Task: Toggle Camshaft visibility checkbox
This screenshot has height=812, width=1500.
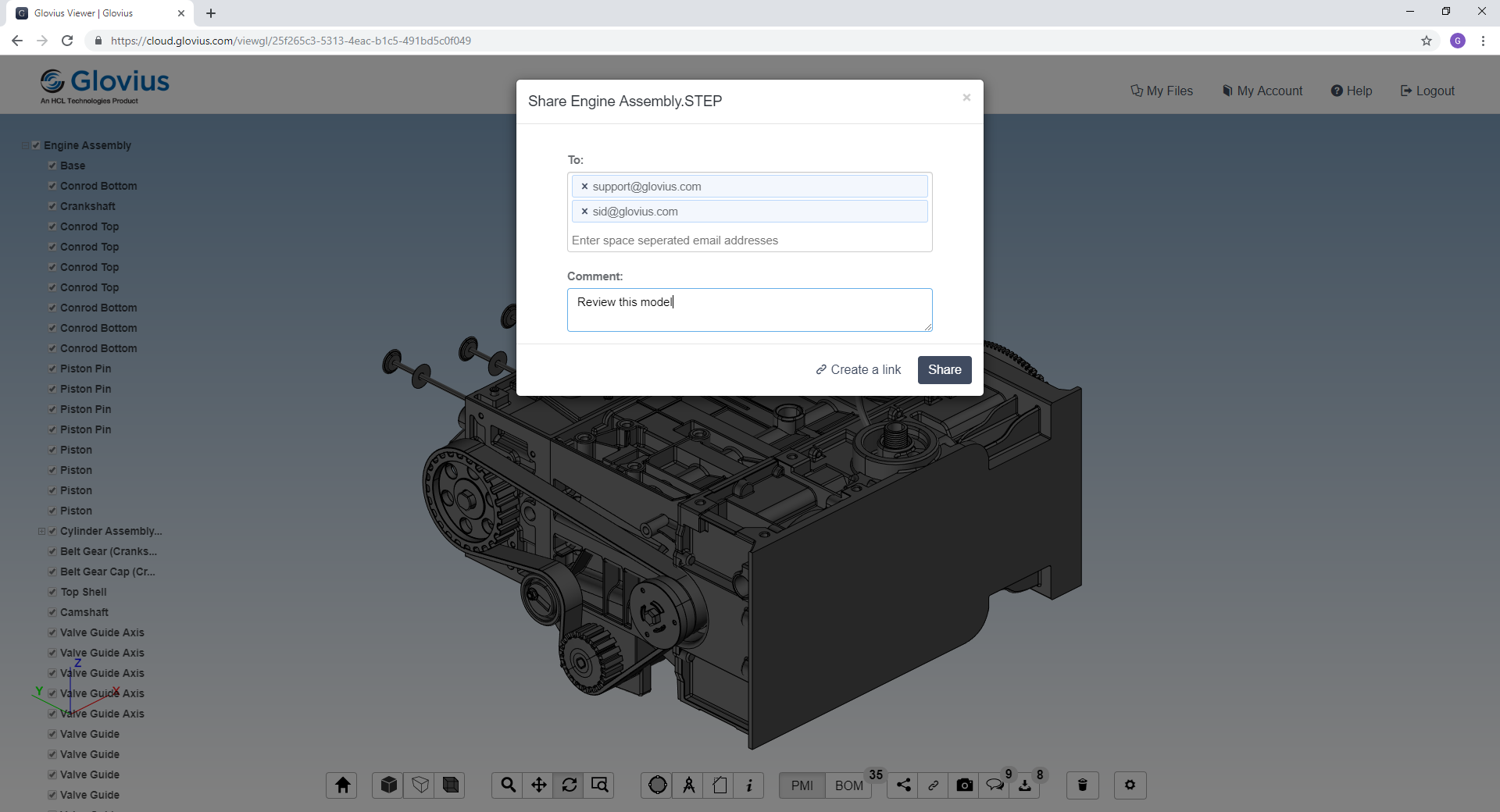Action: tap(52, 612)
